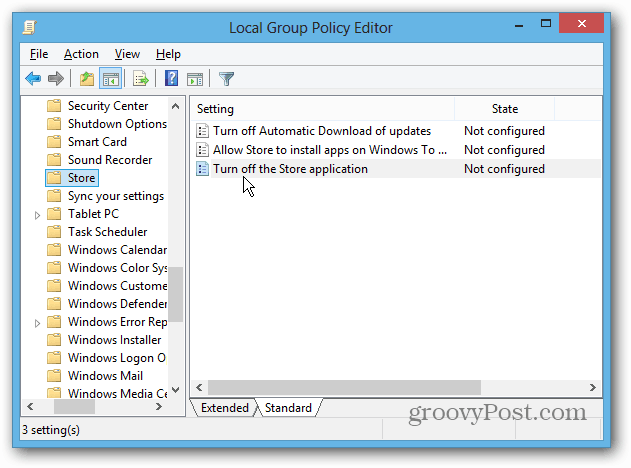Open the File menu

coord(39,54)
